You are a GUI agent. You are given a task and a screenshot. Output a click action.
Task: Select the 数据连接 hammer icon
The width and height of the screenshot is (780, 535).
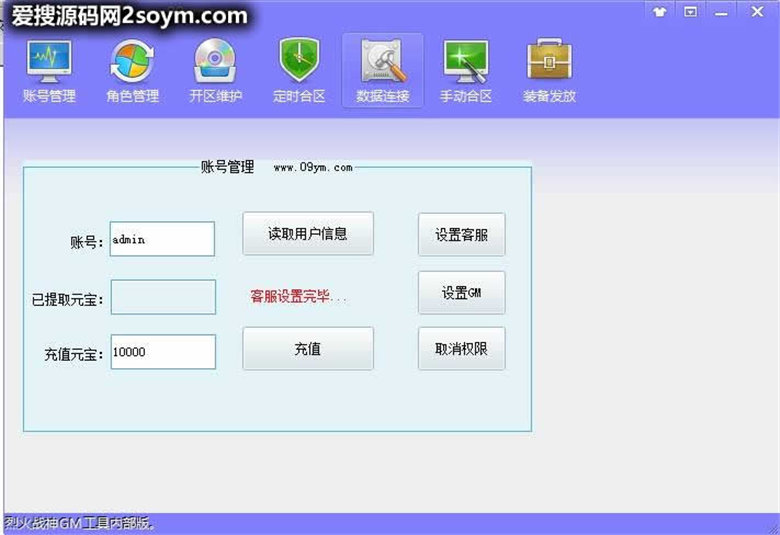383,71
